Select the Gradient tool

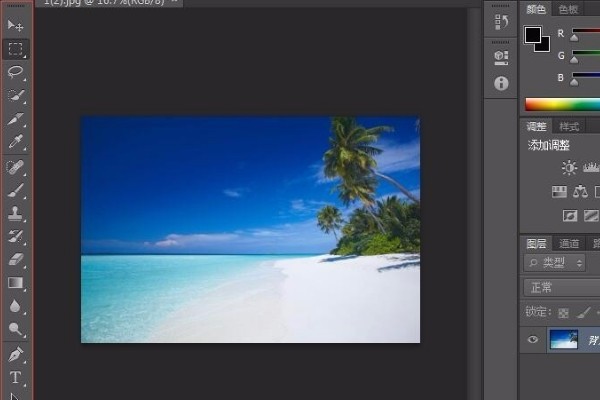coord(15,283)
